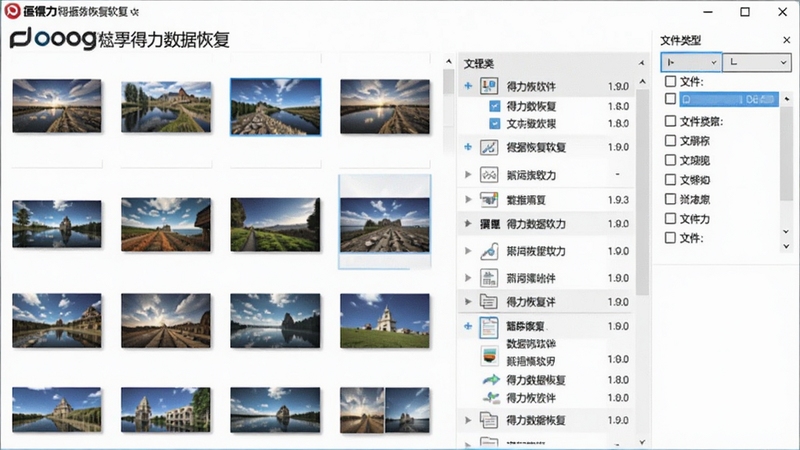
Task: Click the folder icon beside 得力恢复详
Action: pyautogui.click(x=489, y=302)
